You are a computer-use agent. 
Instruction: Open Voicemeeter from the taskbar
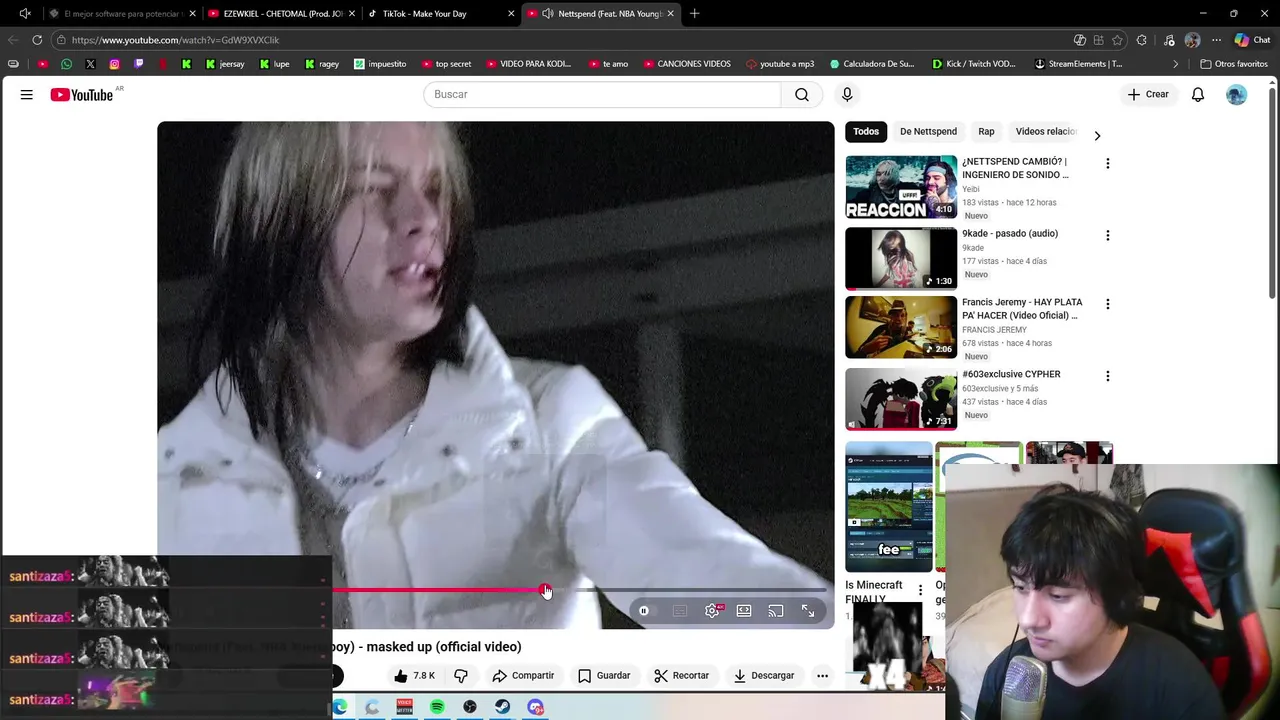[x=405, y=707]
